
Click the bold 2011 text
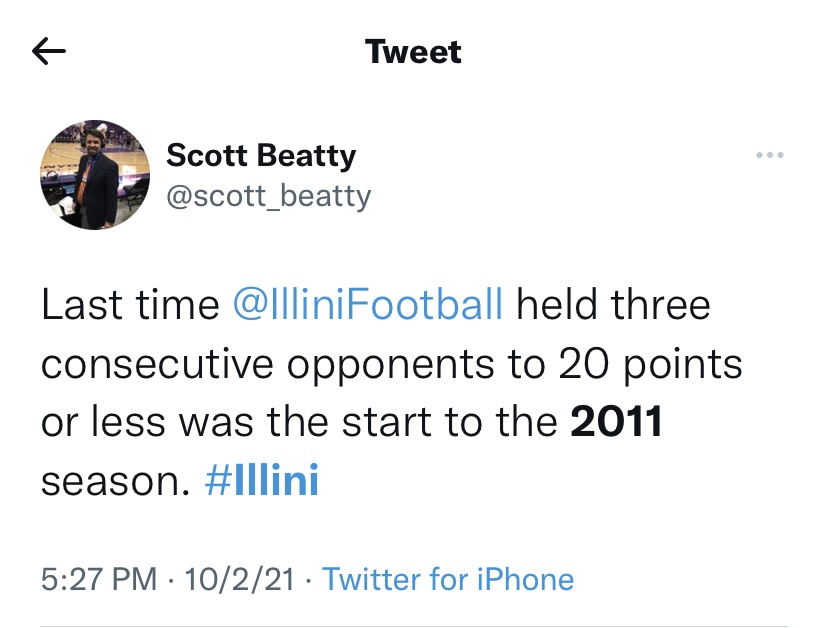617,423
